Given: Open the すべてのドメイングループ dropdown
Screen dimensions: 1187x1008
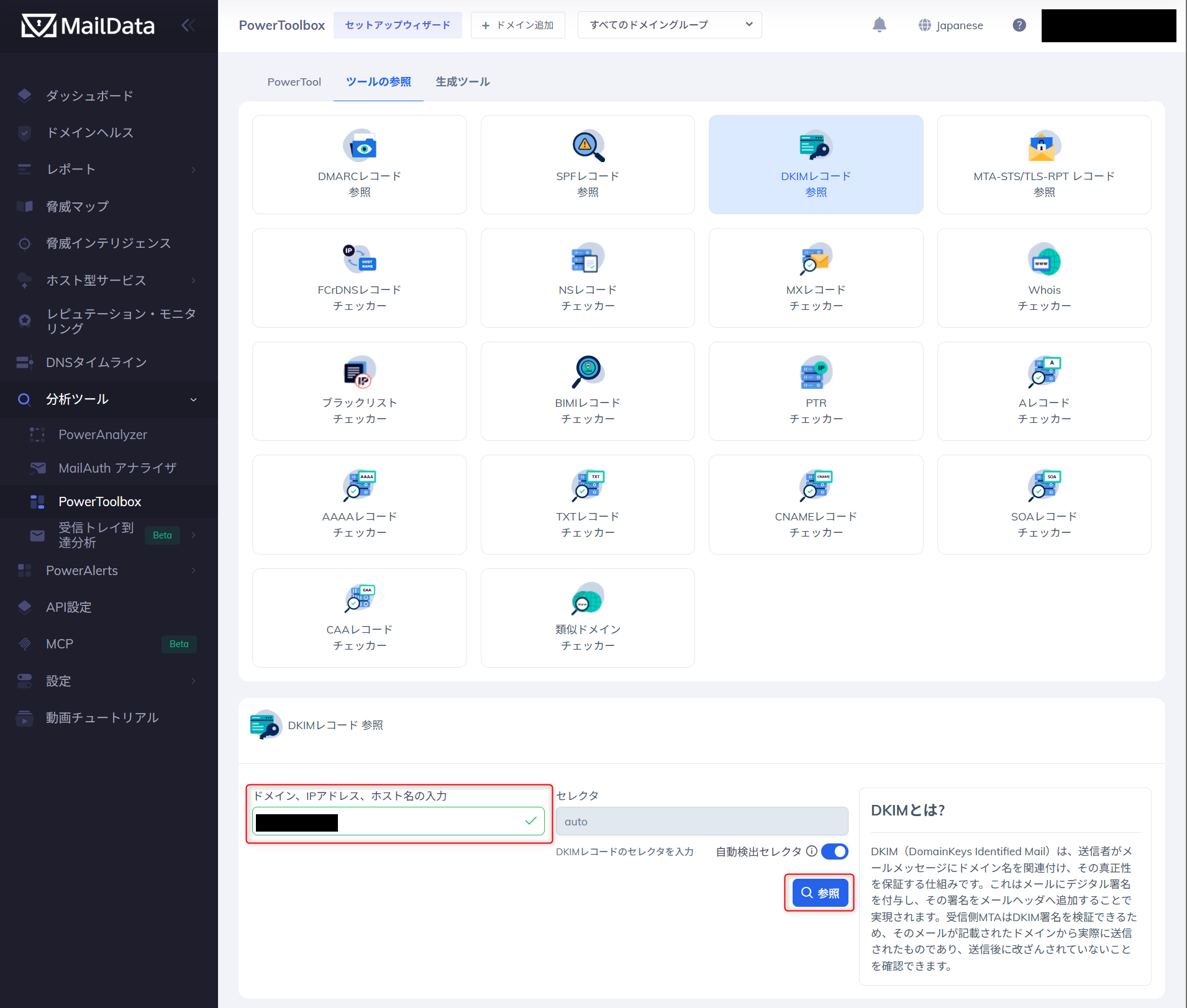Looking at the screenshot, I should tap(669, 25).
